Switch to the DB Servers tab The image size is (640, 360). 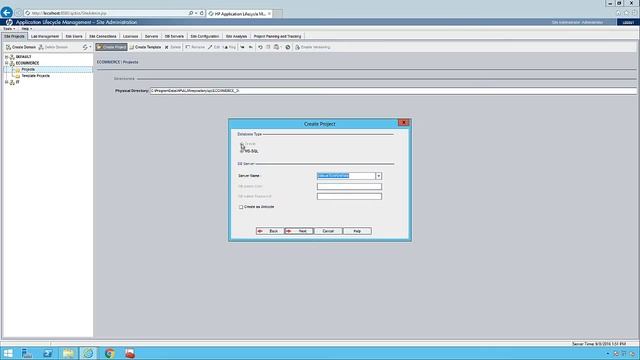174,36
